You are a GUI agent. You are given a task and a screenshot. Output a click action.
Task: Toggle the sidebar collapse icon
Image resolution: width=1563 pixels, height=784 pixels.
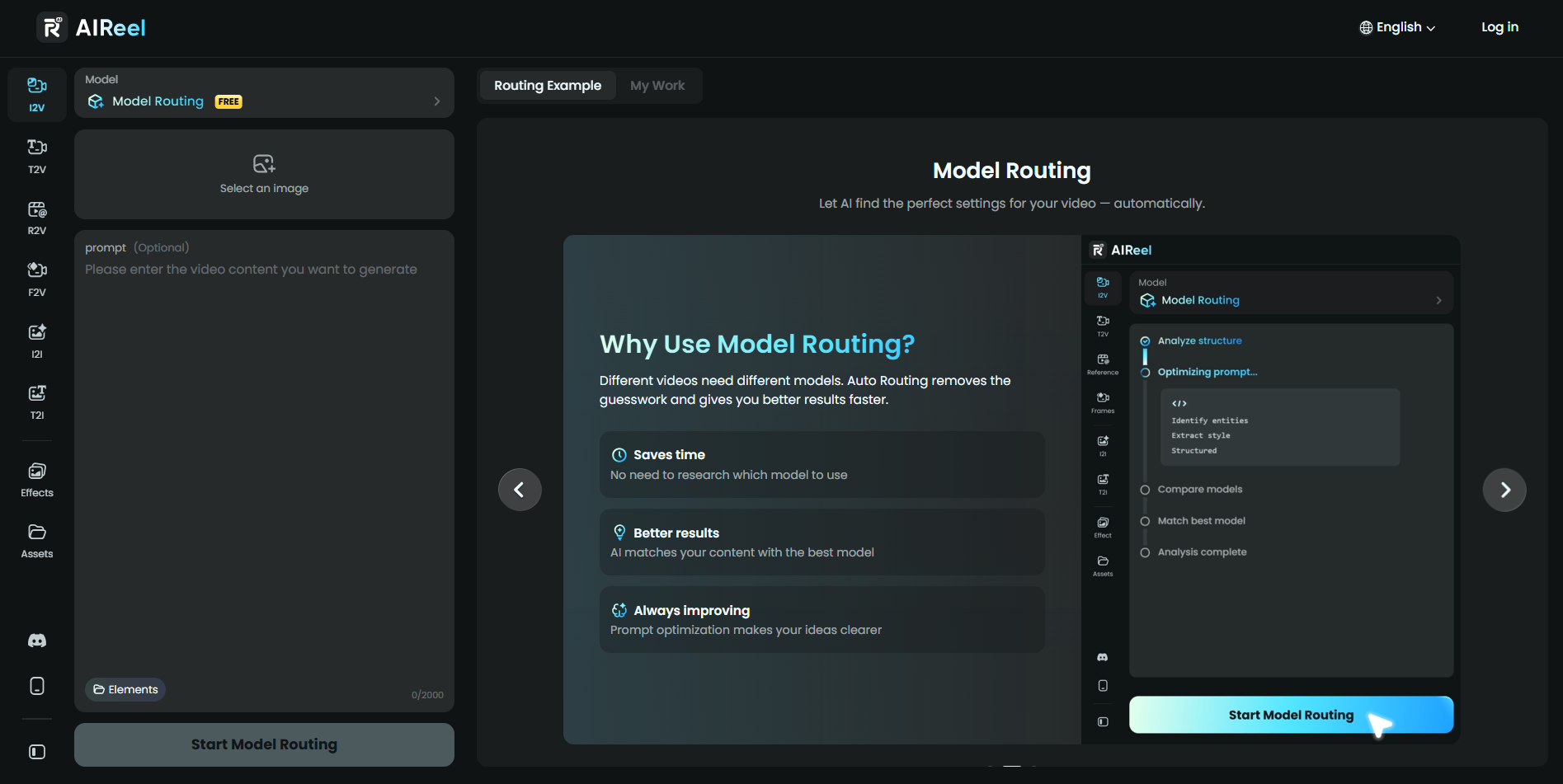pyautogui.click(x=37, y=752)
